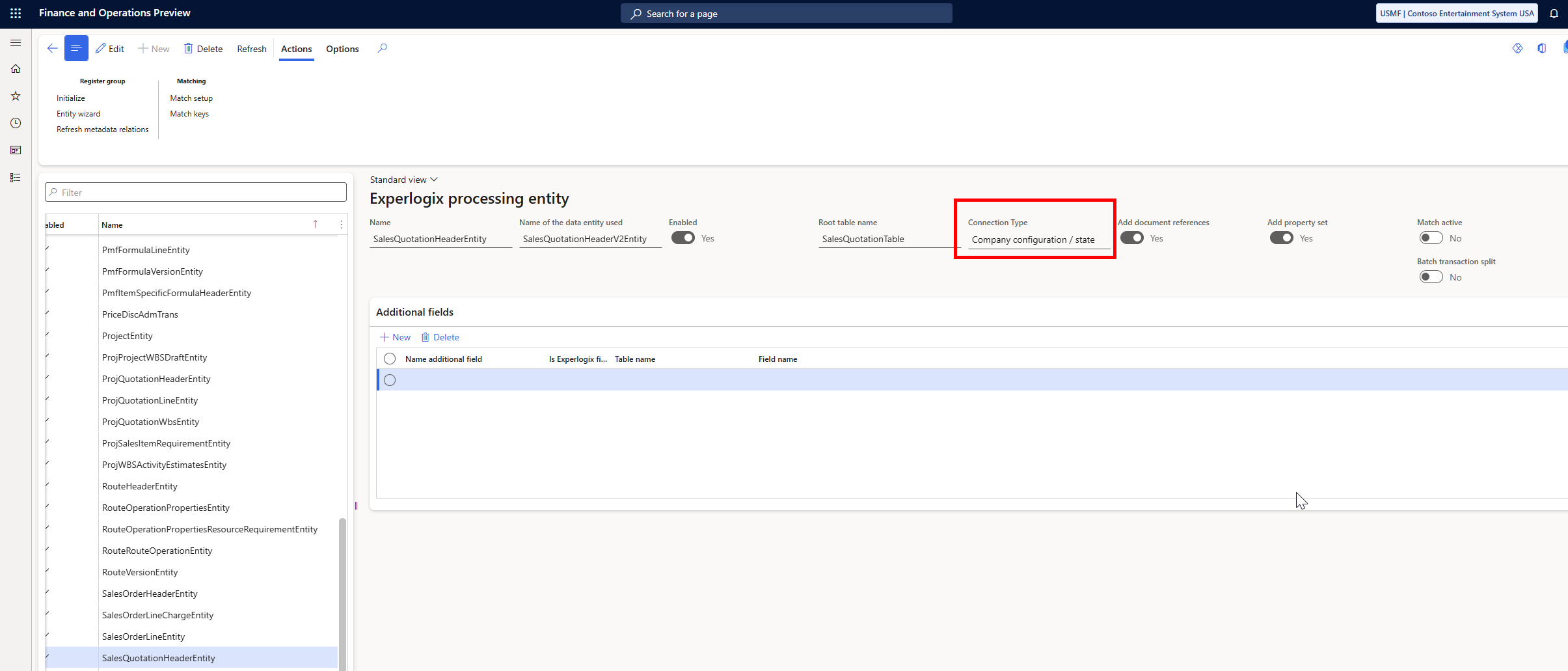Open the USMF company selector
This screenshot has width=1568, height=671.
1457,14
